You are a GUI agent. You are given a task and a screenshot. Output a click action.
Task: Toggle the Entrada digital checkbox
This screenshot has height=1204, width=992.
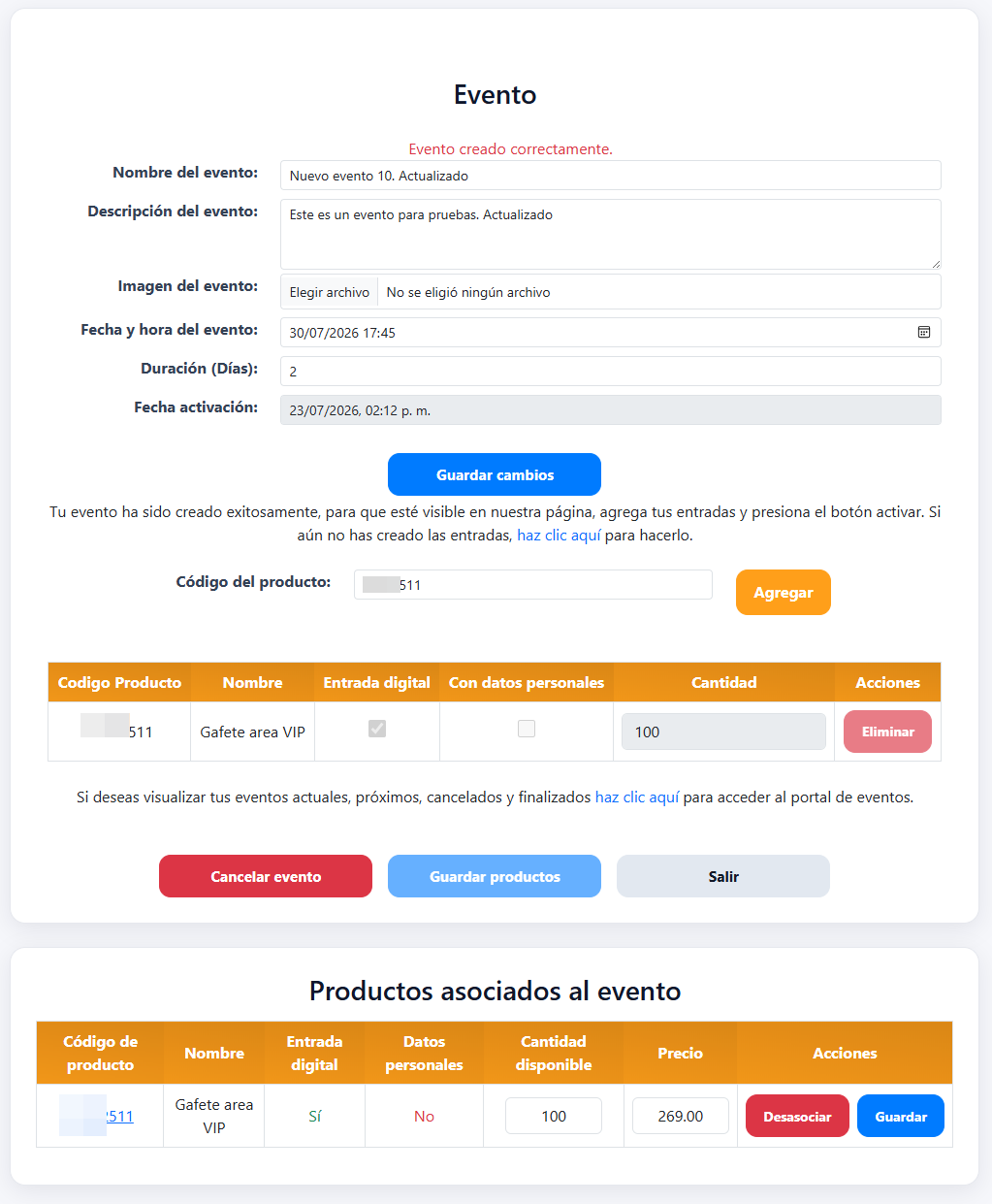377,729
